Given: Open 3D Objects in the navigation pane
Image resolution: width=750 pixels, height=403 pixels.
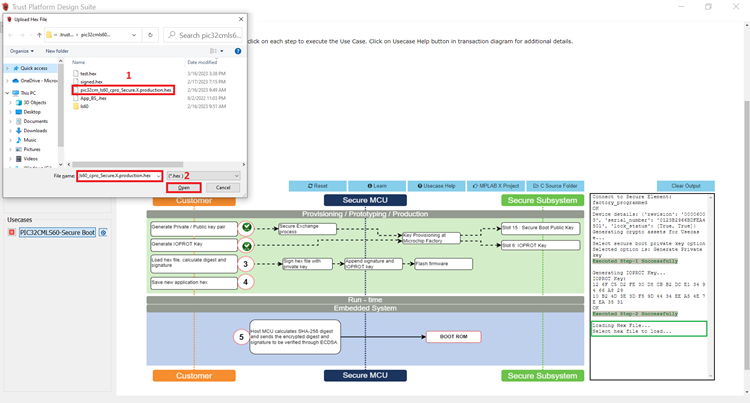Looking at the screenshot, I should [x=34, y=102].
